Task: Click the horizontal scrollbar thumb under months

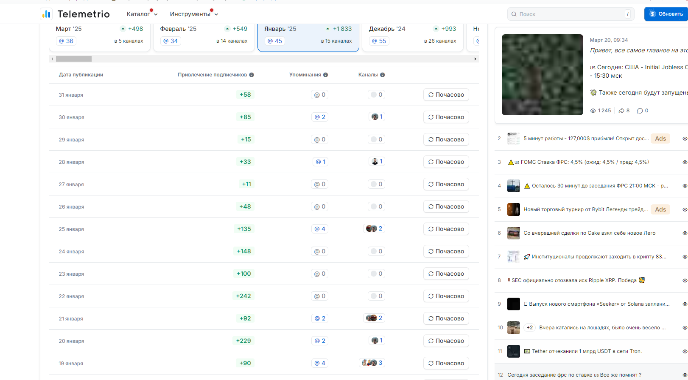Action: click(x=74, y=59)
